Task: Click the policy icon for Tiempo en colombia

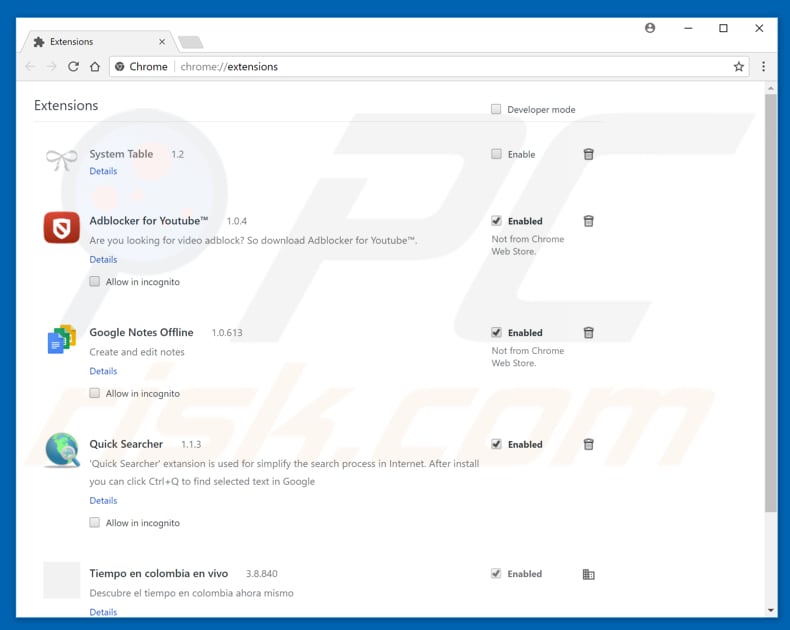Action: click(588, 574)
